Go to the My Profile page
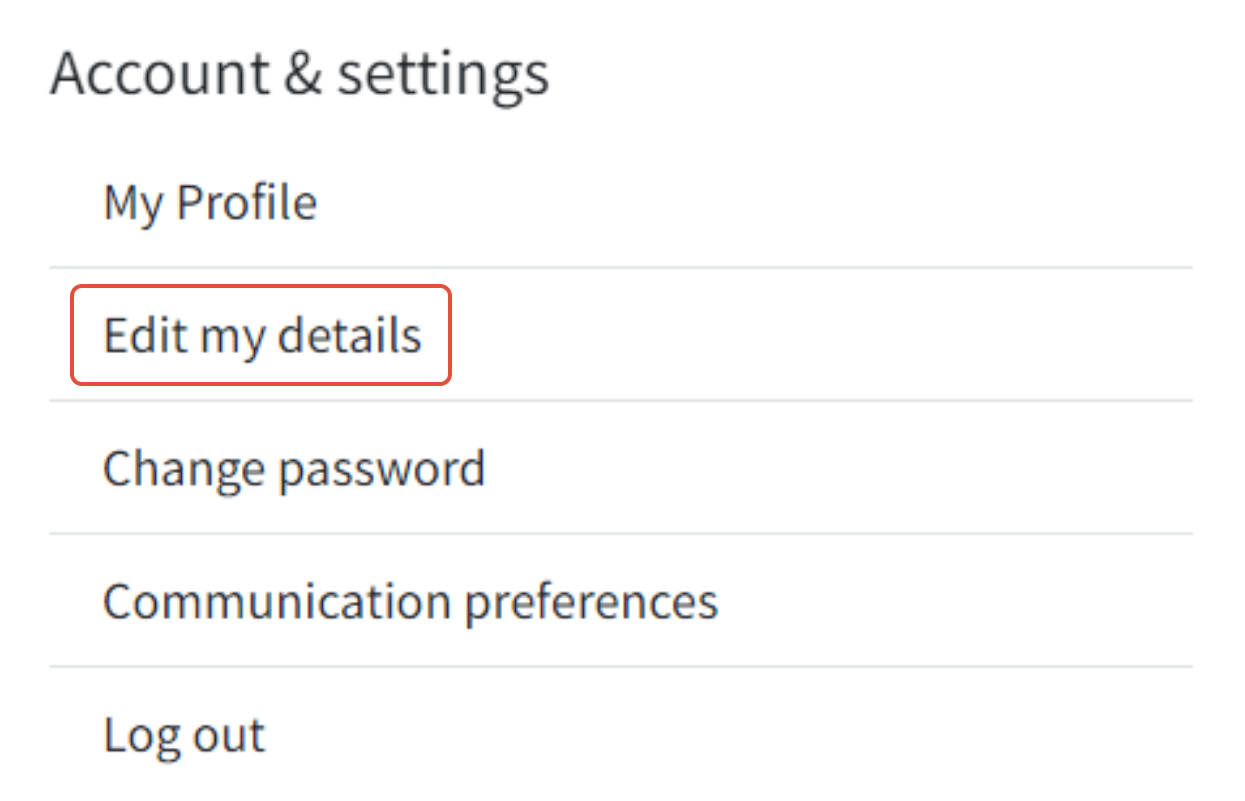Image resolution: width=1245 pixels, height=801 pixels. [210, 203]
